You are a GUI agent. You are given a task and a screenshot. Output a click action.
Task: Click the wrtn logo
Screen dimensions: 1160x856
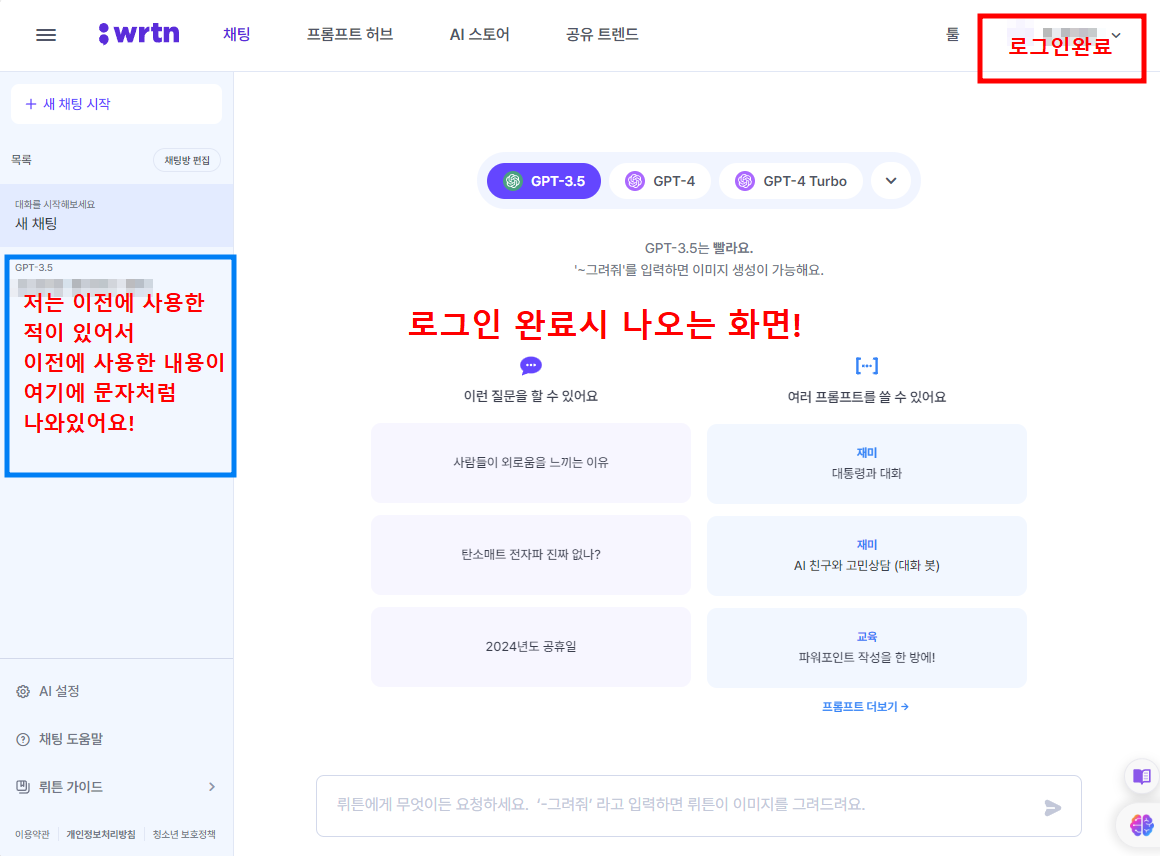(139, 33)
